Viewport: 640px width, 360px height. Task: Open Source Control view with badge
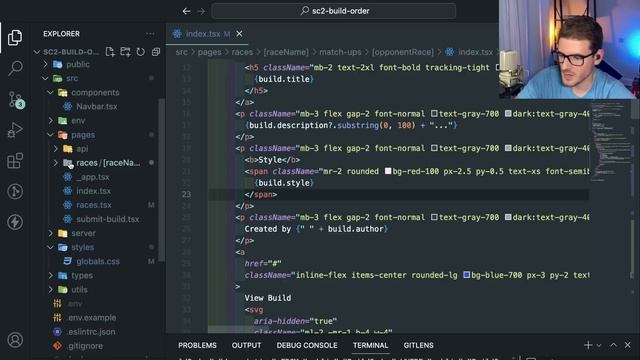(16, 100)
